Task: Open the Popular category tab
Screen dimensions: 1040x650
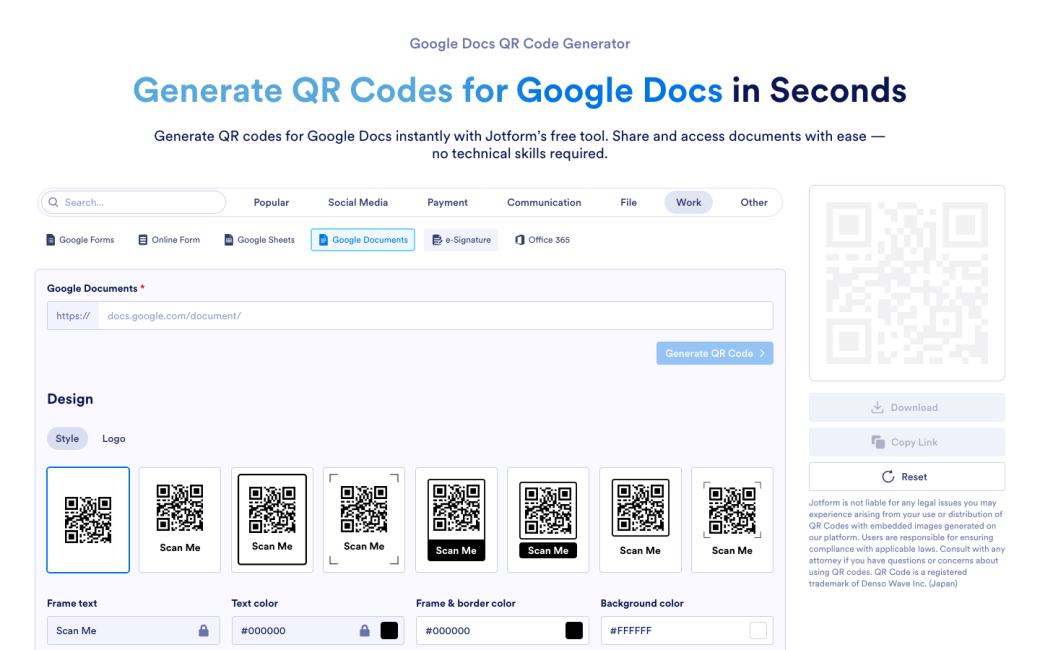Action: click(271, 202)
